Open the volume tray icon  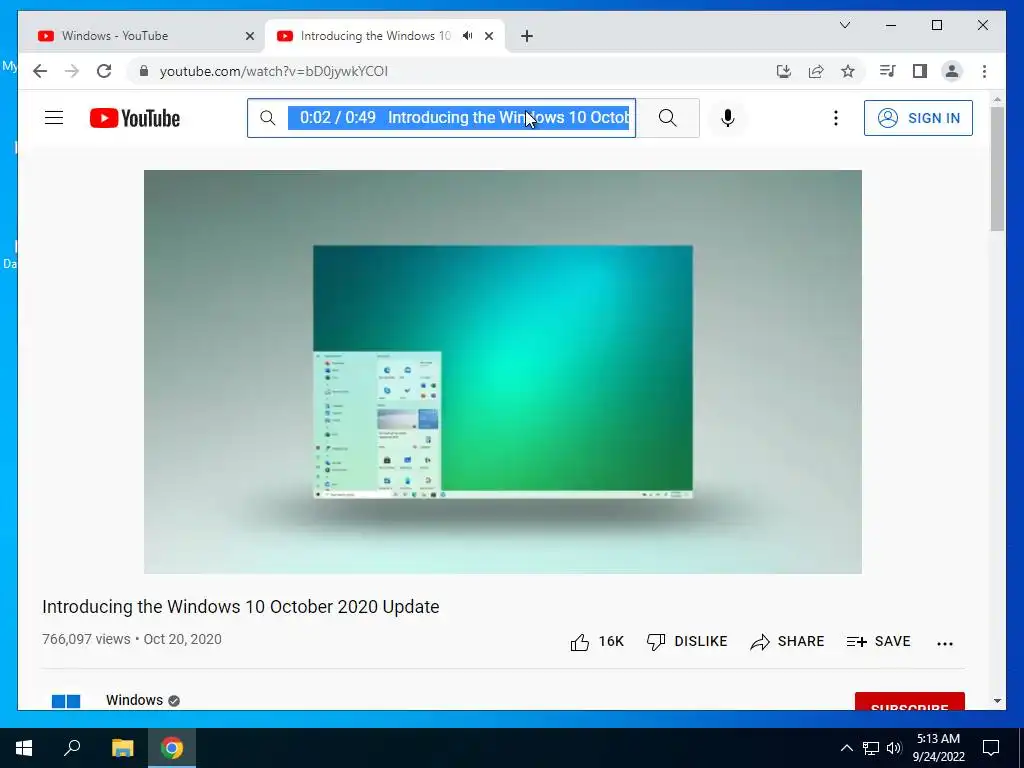click(x=894, y=748)
